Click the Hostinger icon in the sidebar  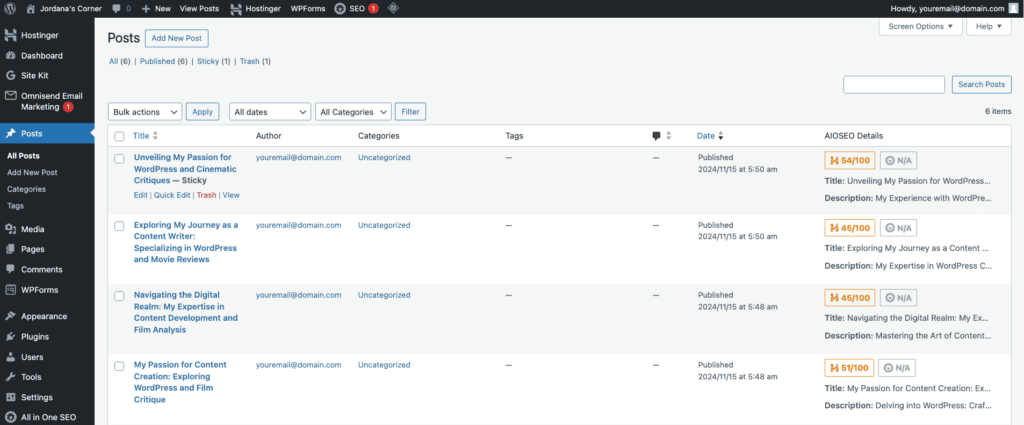10,34
